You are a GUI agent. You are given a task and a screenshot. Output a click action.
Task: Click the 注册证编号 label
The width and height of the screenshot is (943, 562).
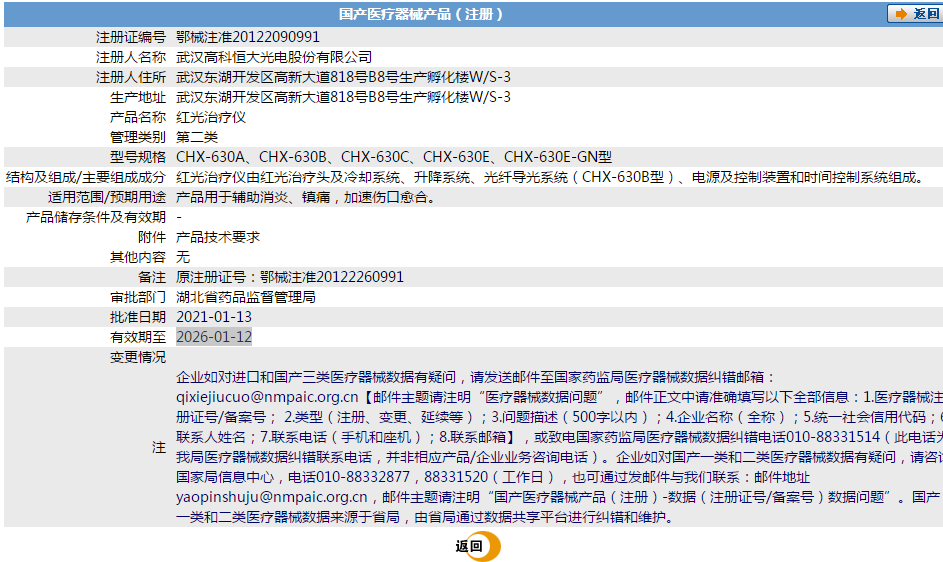point(131,37)
